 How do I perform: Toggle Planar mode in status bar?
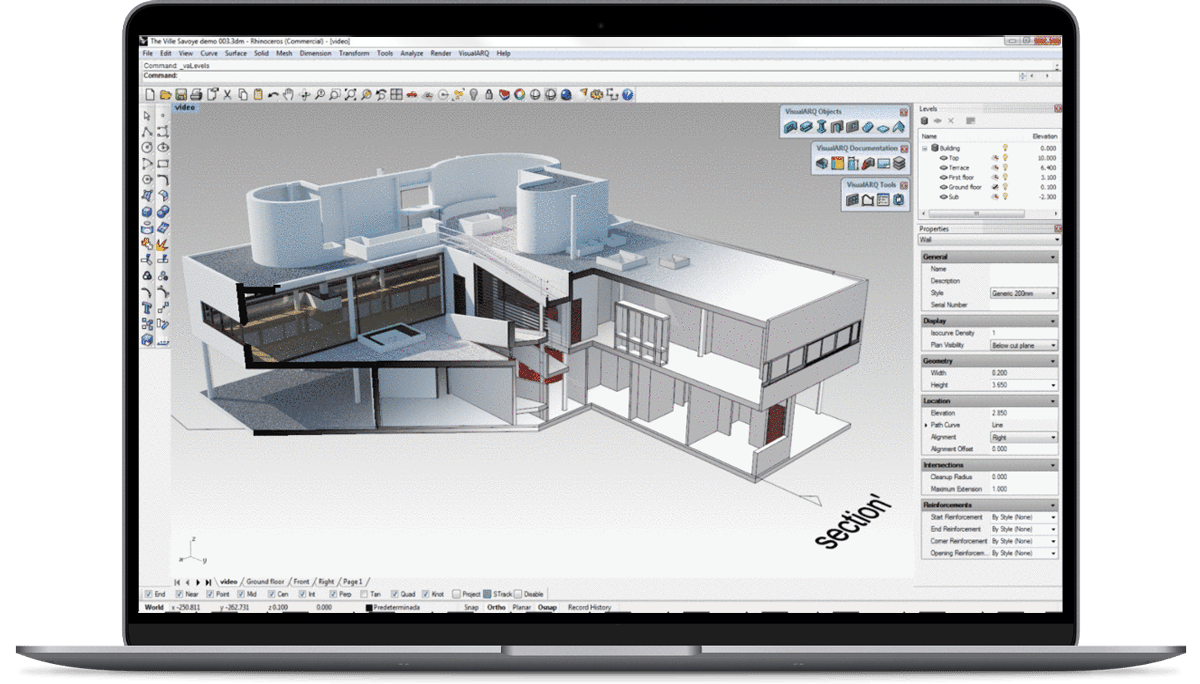pyautogui.click(x=521, y=607)
